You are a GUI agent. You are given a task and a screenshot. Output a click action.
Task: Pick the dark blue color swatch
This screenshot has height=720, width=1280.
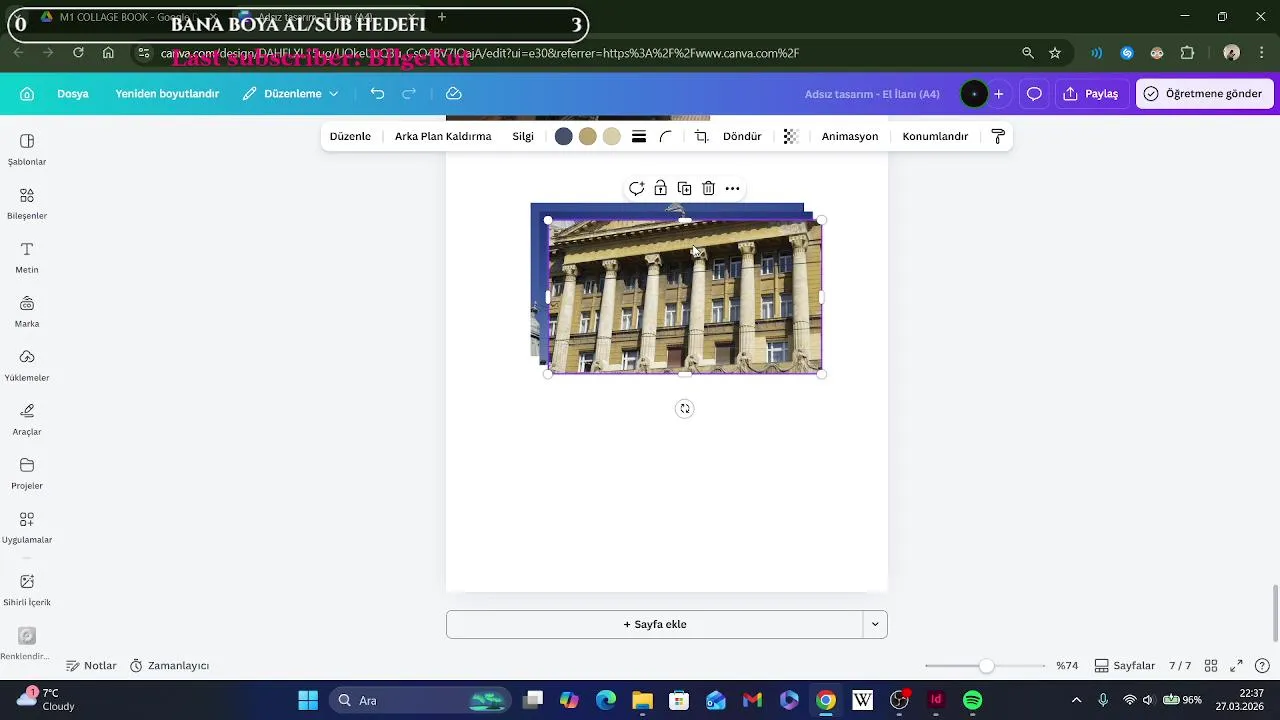point(564,137)
